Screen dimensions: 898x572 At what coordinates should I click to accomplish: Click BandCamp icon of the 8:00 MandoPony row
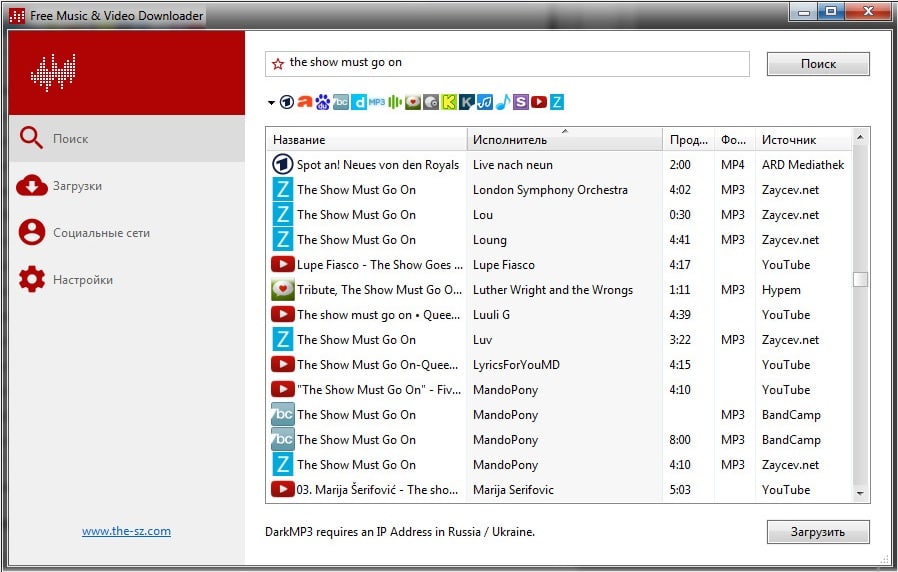pyautogui.click(x=282, y=440)
